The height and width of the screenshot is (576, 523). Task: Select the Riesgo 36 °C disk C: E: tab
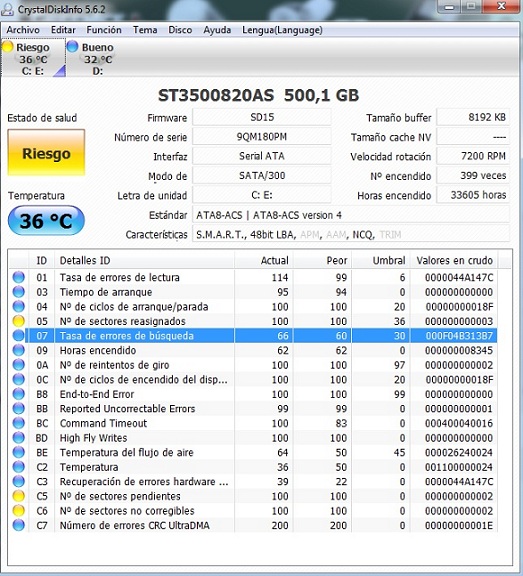coord(33,59)
